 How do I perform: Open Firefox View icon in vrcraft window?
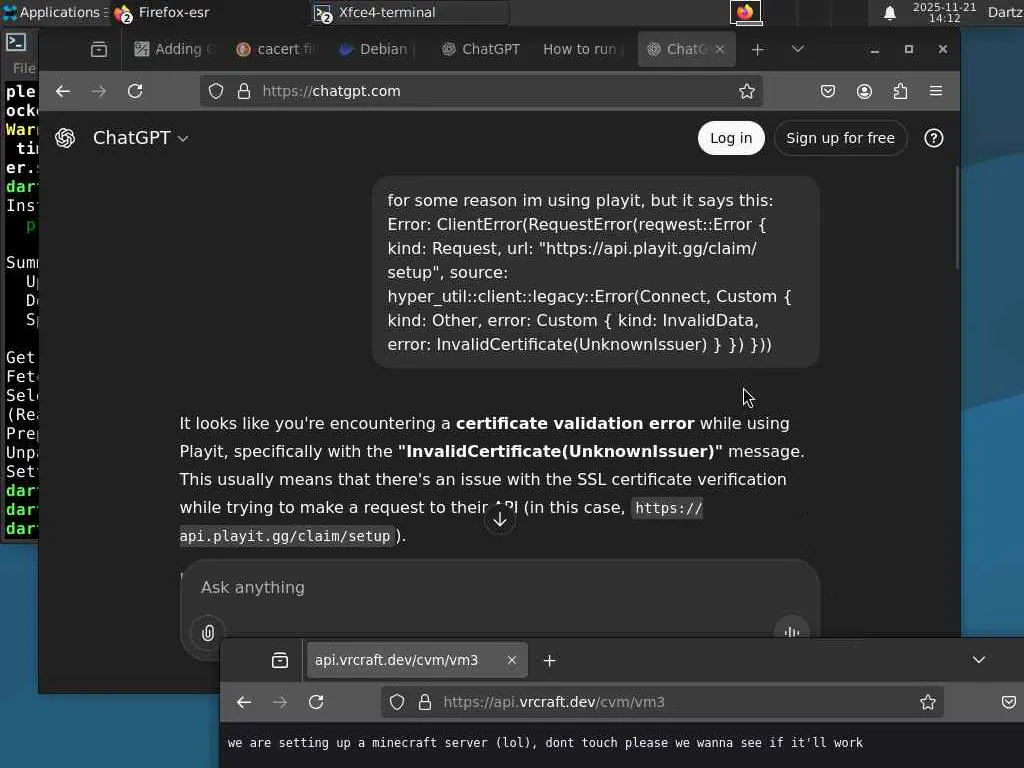(280, 661)
